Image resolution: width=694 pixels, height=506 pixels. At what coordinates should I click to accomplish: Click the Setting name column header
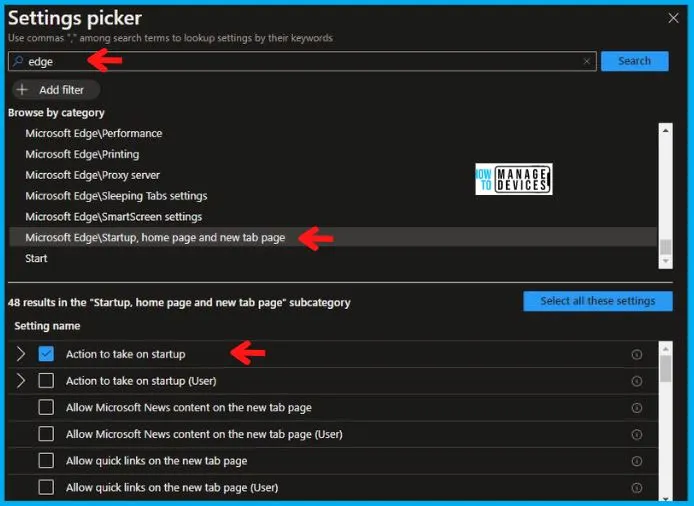[47, 326]
